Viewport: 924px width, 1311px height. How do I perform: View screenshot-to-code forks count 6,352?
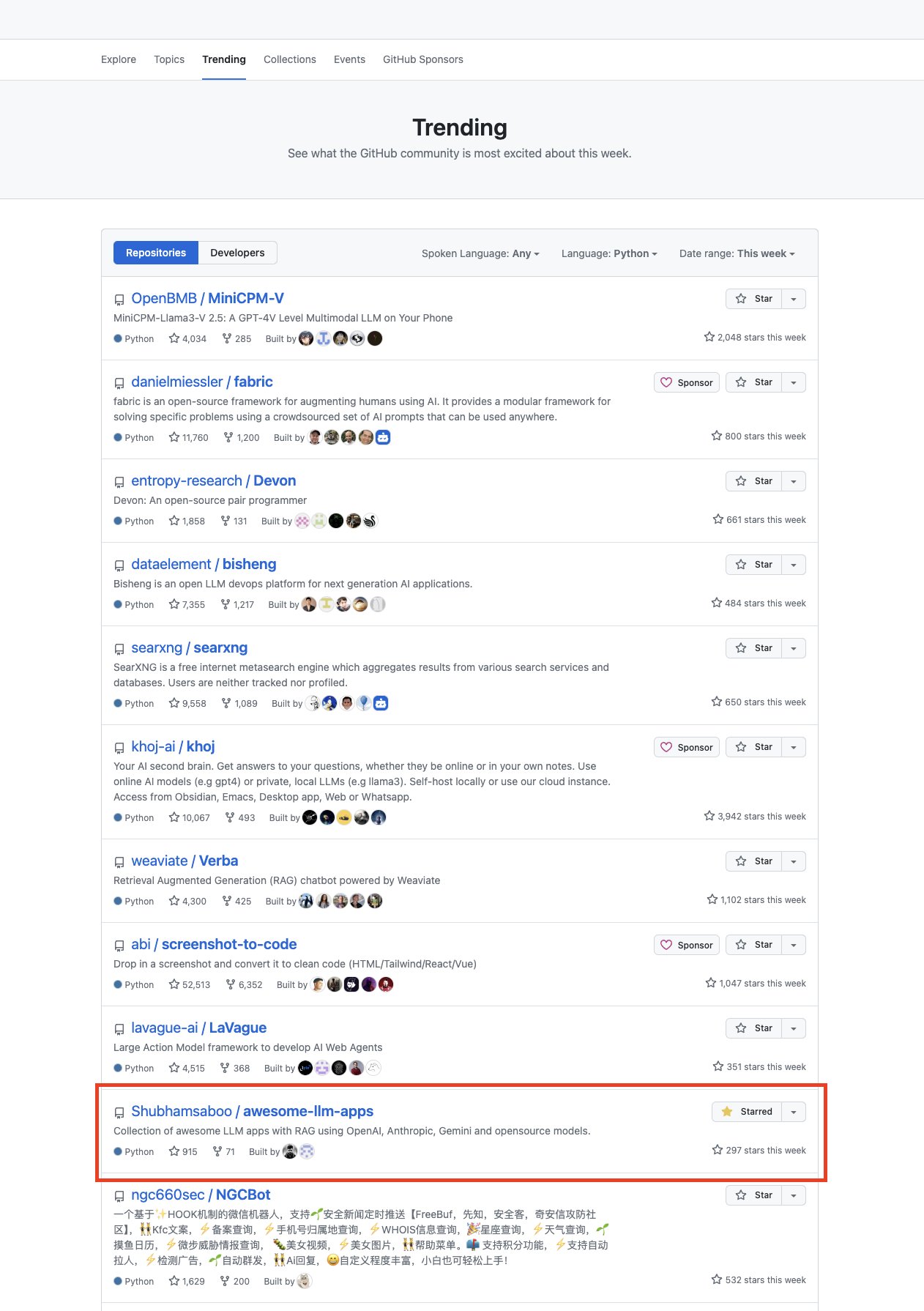point(244,984)
